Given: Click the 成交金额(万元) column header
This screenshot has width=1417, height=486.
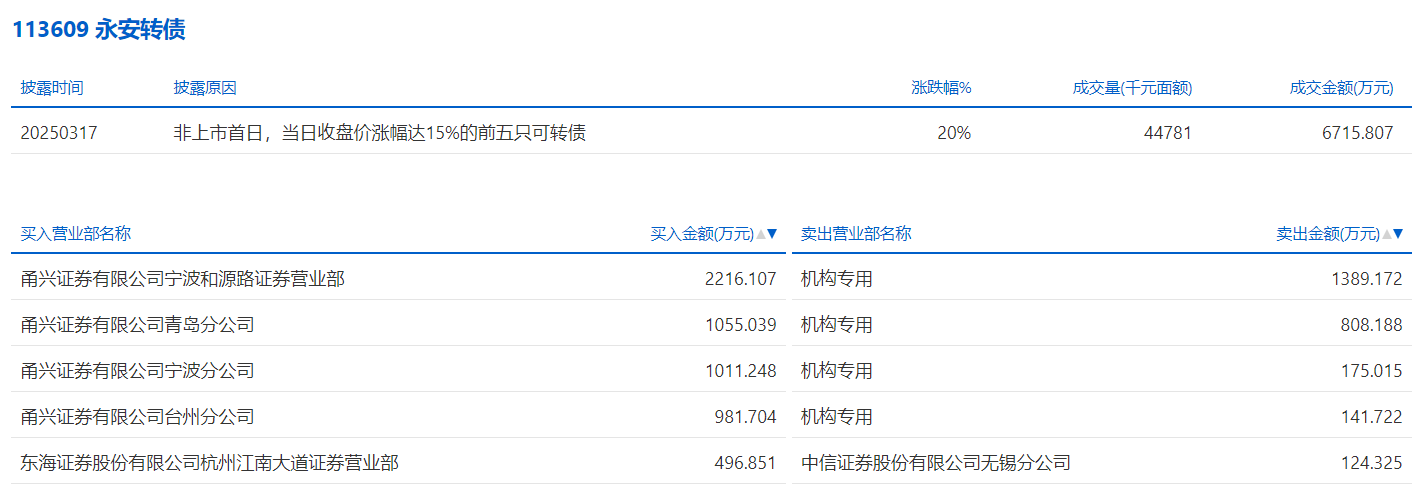Looking at the screenshot, I should click(x=1341, y=88).
